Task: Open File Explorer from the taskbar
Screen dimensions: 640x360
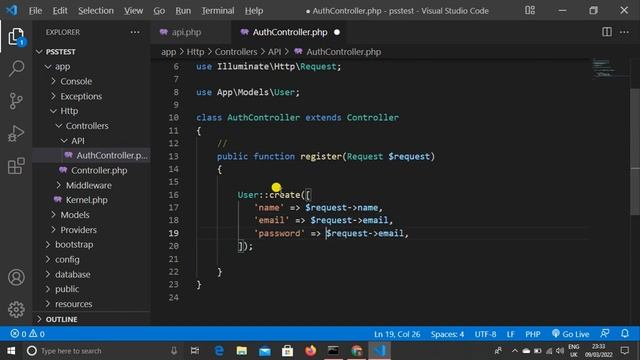Action: click(242, 351)
